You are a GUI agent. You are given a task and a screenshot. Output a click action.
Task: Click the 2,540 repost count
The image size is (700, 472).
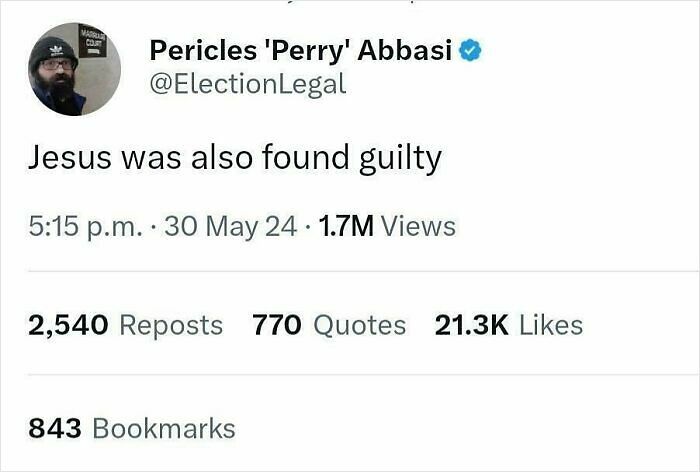click(68, 325)
